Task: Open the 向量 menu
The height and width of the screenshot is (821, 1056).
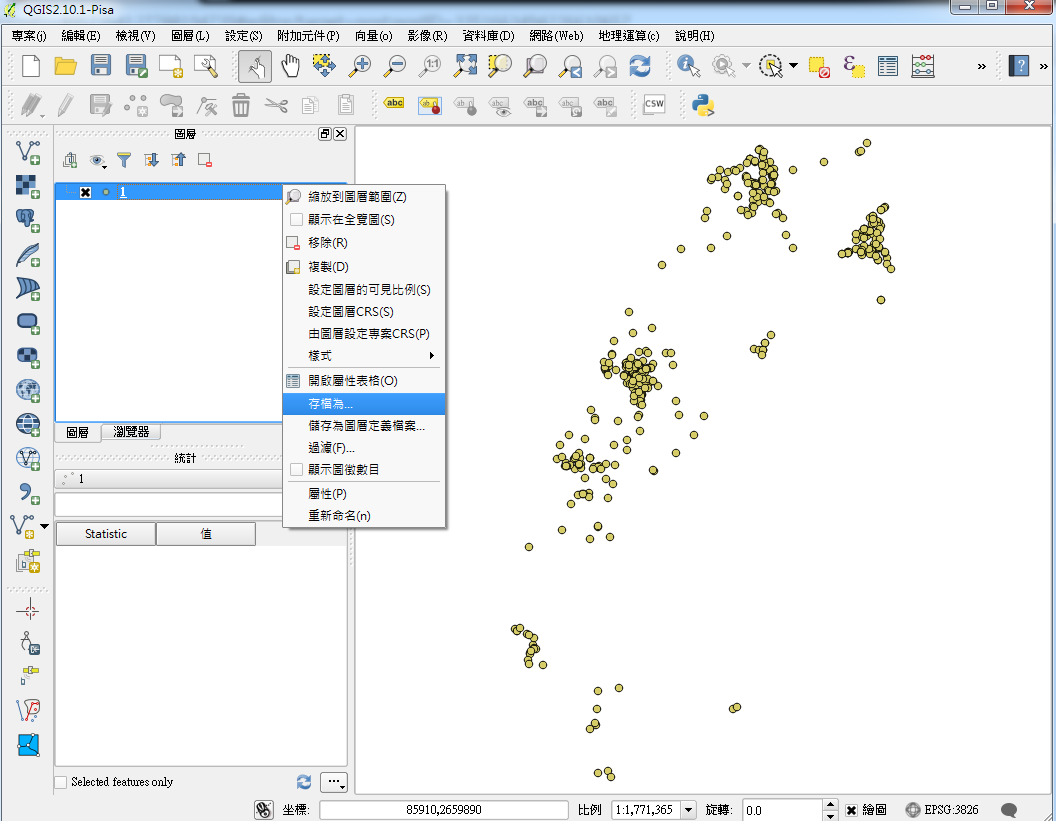Action: click(x=372, y=34)
